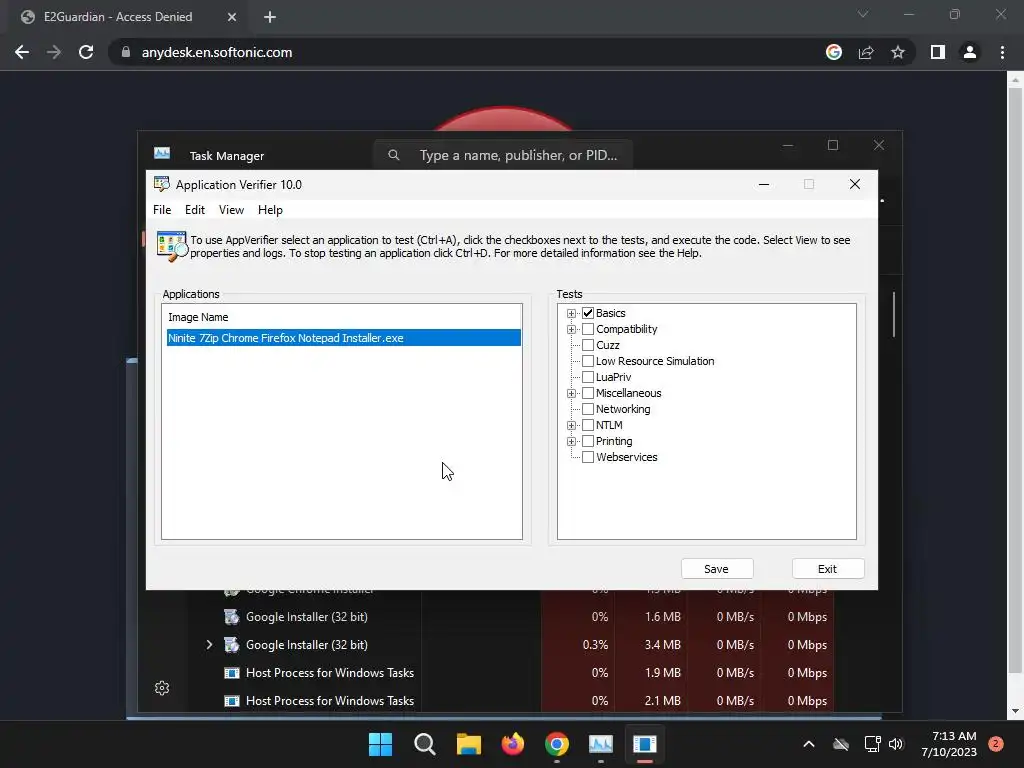Enable the Basics test checkbox
Image resolution: width=1024 pixels, height=768 pixels.
588,313
